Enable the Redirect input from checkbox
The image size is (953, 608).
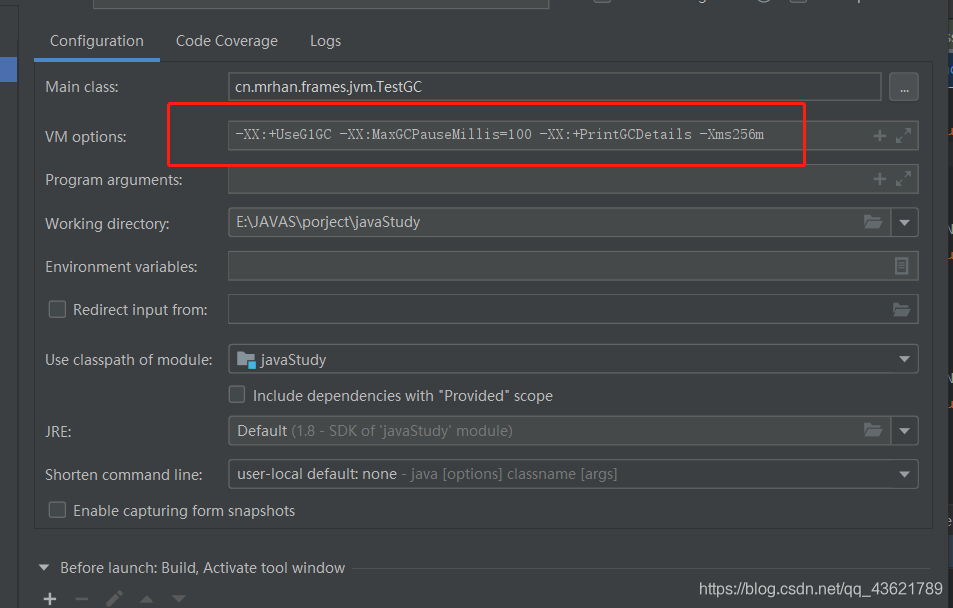coord(57,309)
